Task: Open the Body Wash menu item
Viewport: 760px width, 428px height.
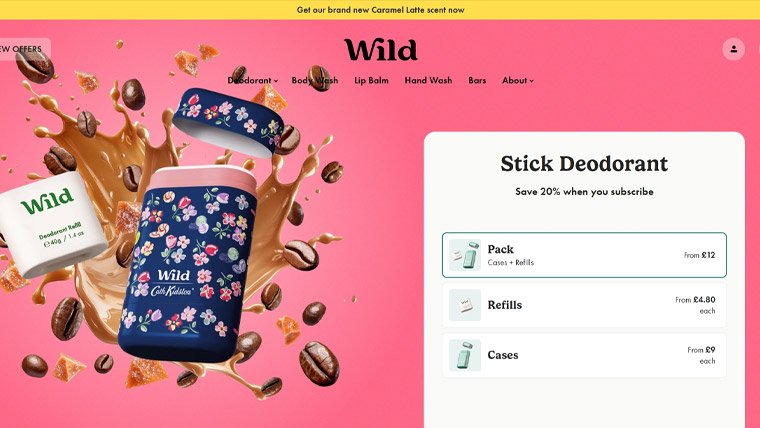Action: pyautogui.click(x=315, y=80)
